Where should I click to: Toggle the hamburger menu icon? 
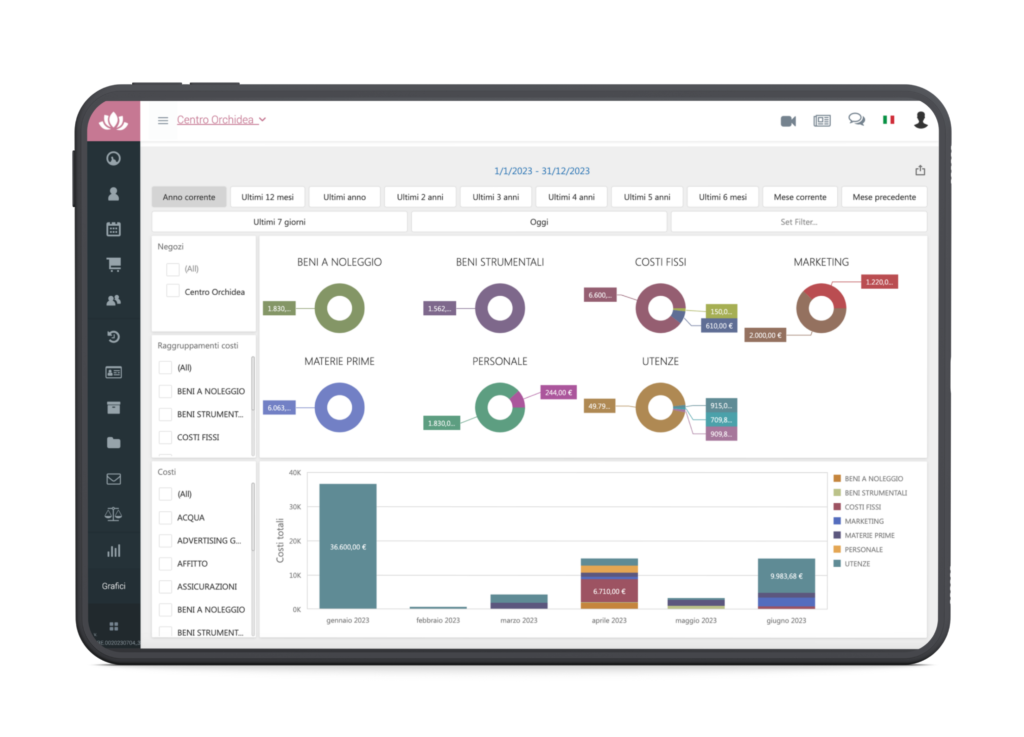pyautogui.click(x=163, y=121)
